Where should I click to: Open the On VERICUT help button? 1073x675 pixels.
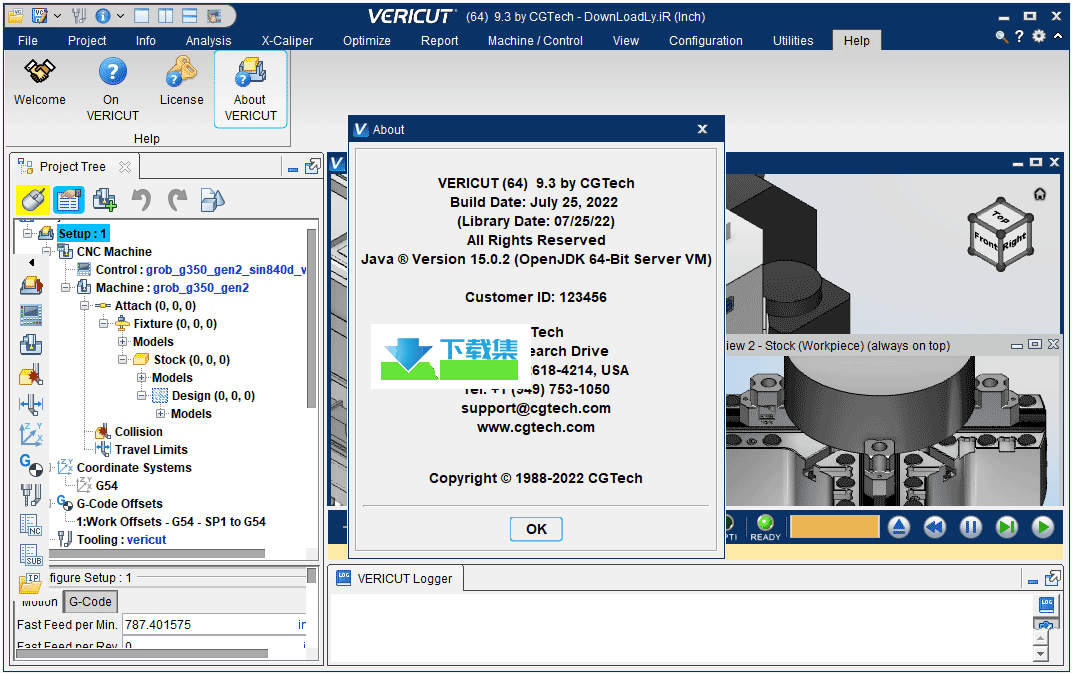[x=112, y=90]
